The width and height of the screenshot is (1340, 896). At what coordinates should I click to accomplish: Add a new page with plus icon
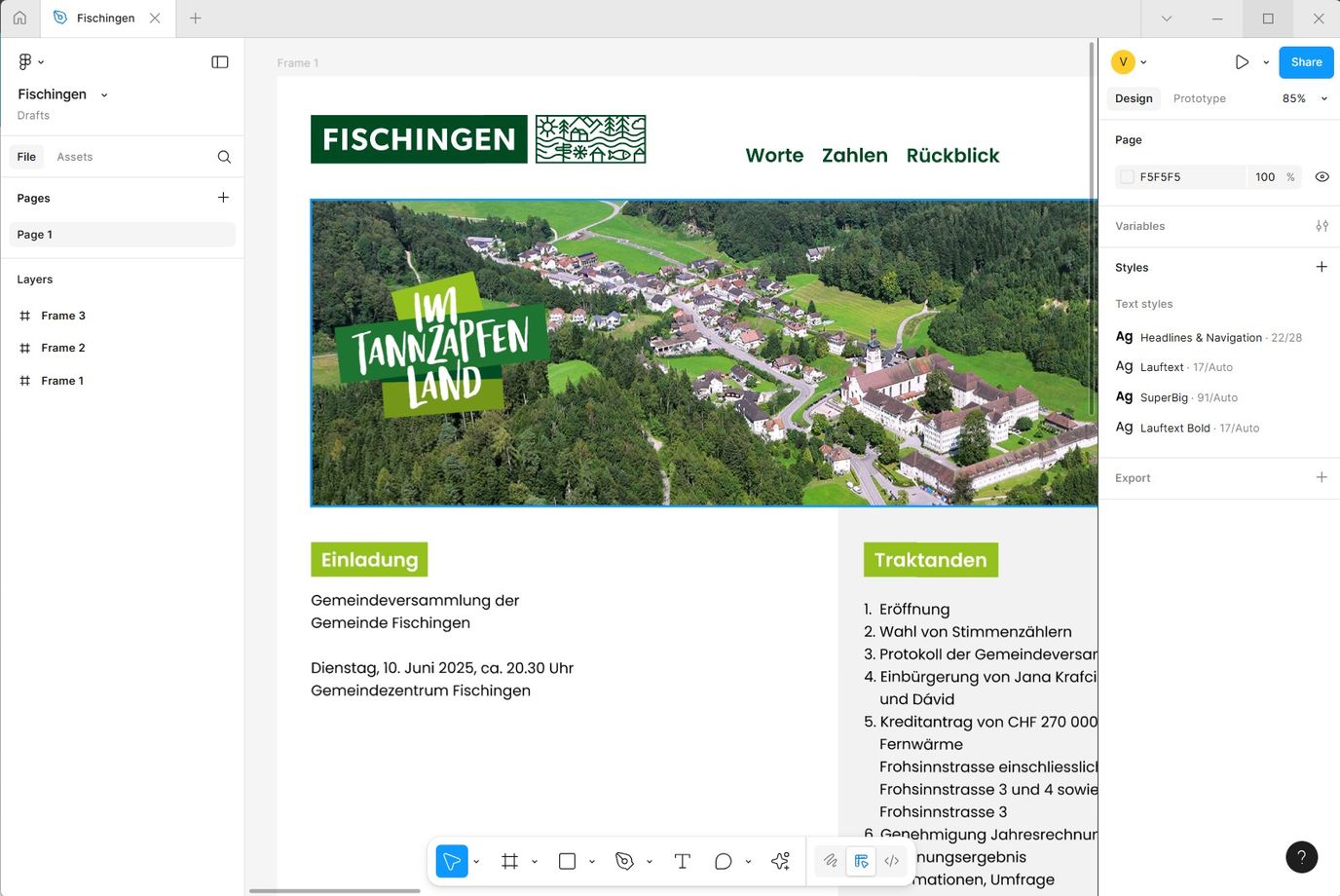point(223,198)
